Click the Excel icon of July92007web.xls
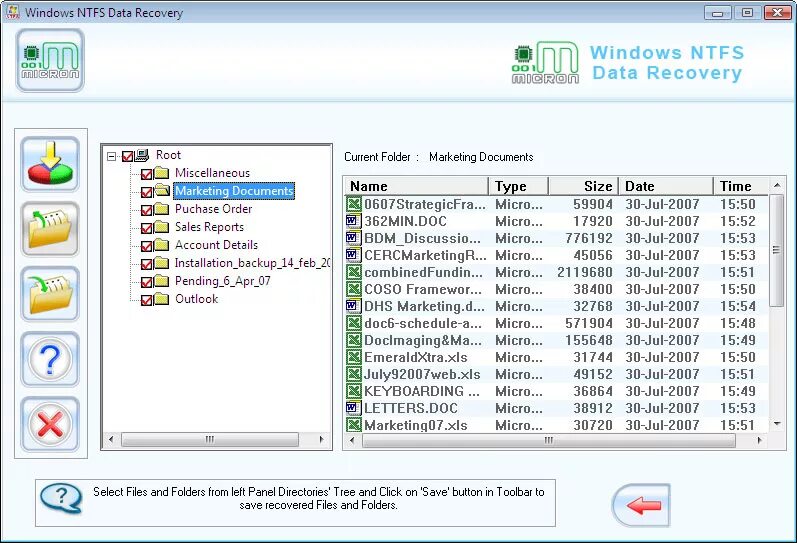The image size is (797, 543). pyautogui.click(x=353, y=374)
